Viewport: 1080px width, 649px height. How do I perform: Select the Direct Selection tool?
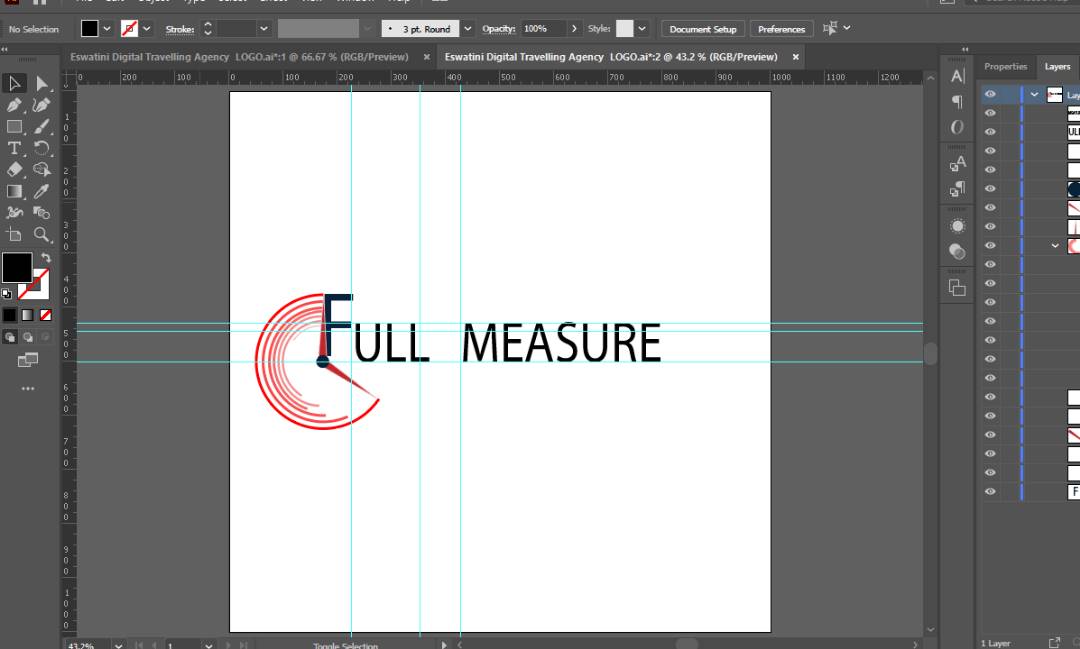pyautogui.click(x=42, y=84)
